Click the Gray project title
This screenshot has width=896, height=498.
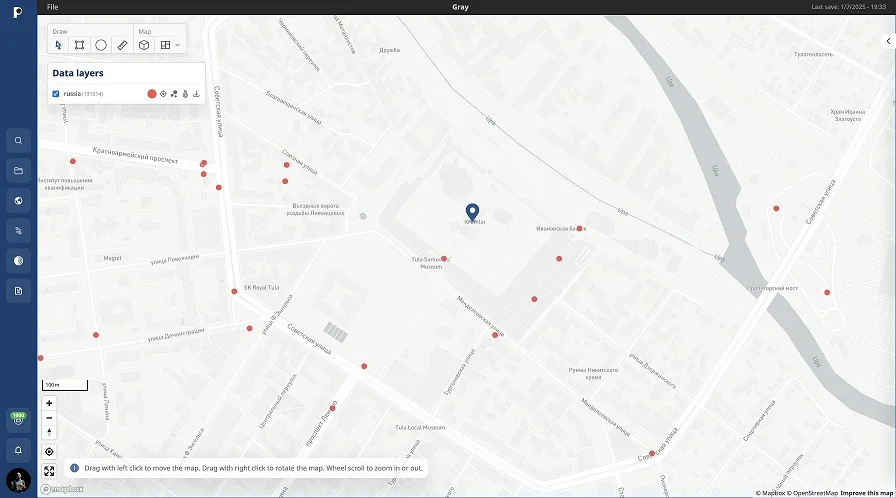(460, 7)
